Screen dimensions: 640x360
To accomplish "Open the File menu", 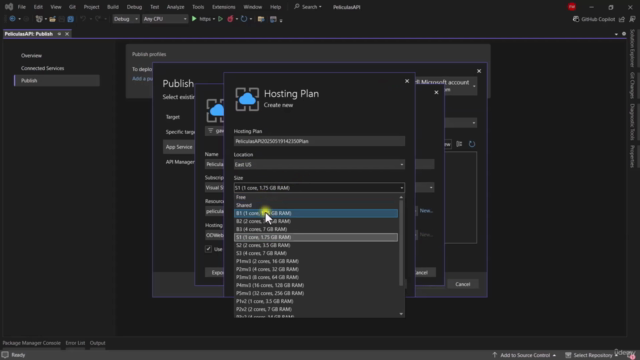I will click(x=22, y=7).
